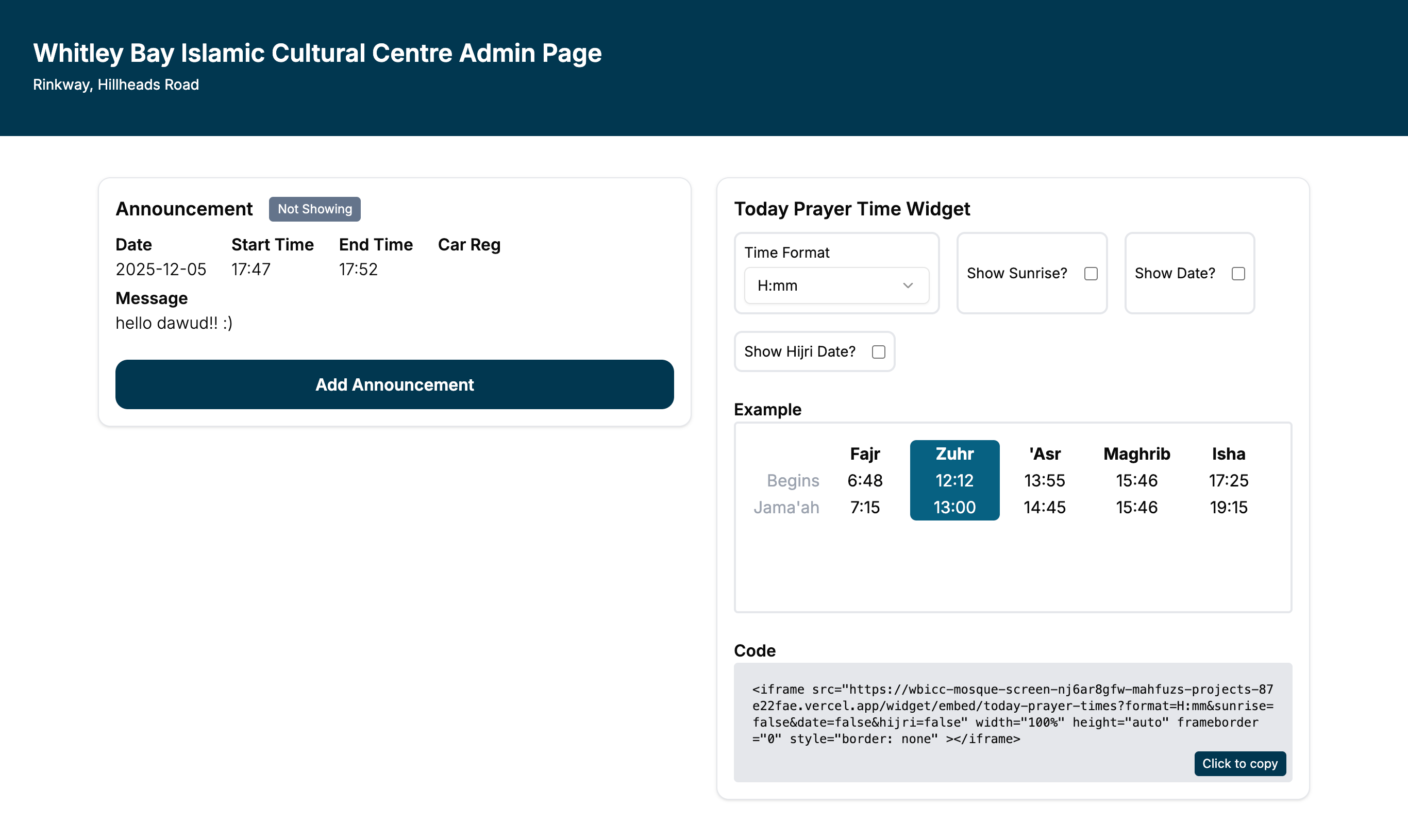1408x840 pixels.
Task: Click the Isha jama'ah time 19:15
Action: (x=1228, y=507)
